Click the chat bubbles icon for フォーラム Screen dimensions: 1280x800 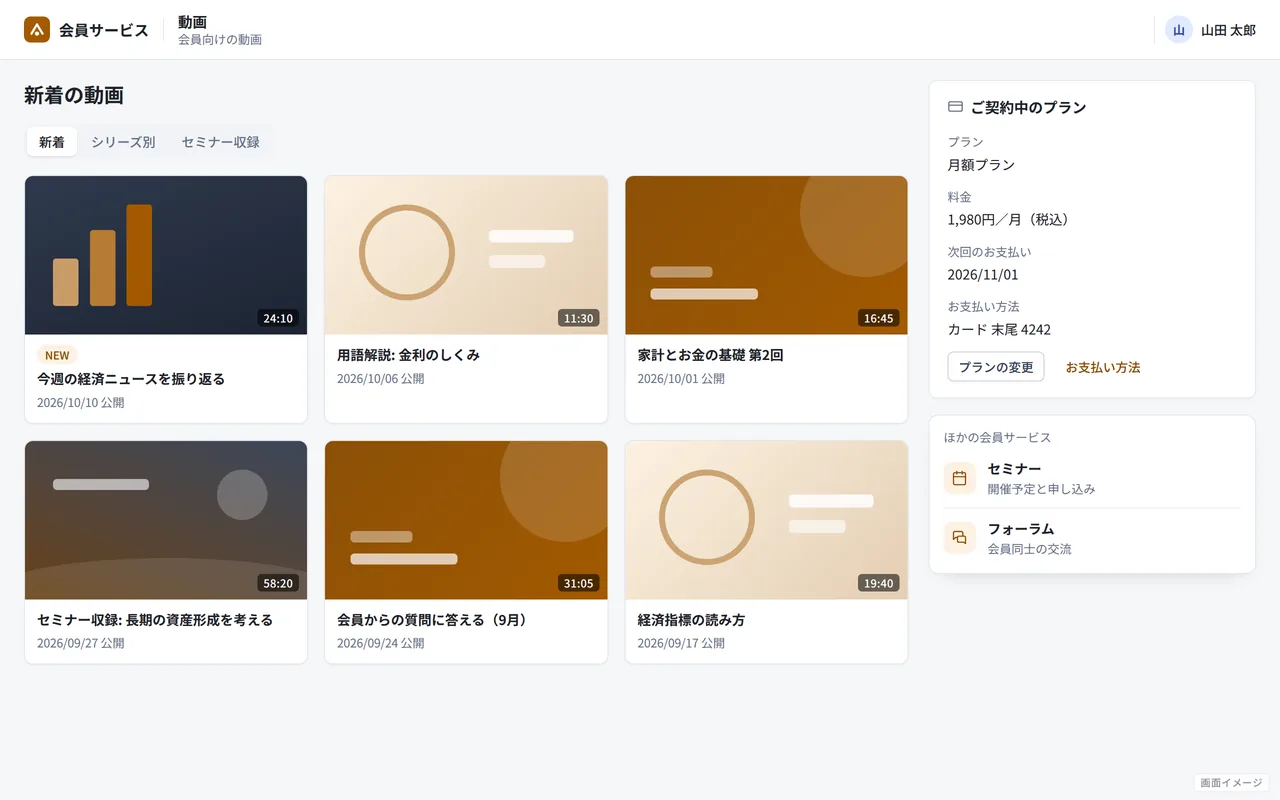(x=960, y=538)
